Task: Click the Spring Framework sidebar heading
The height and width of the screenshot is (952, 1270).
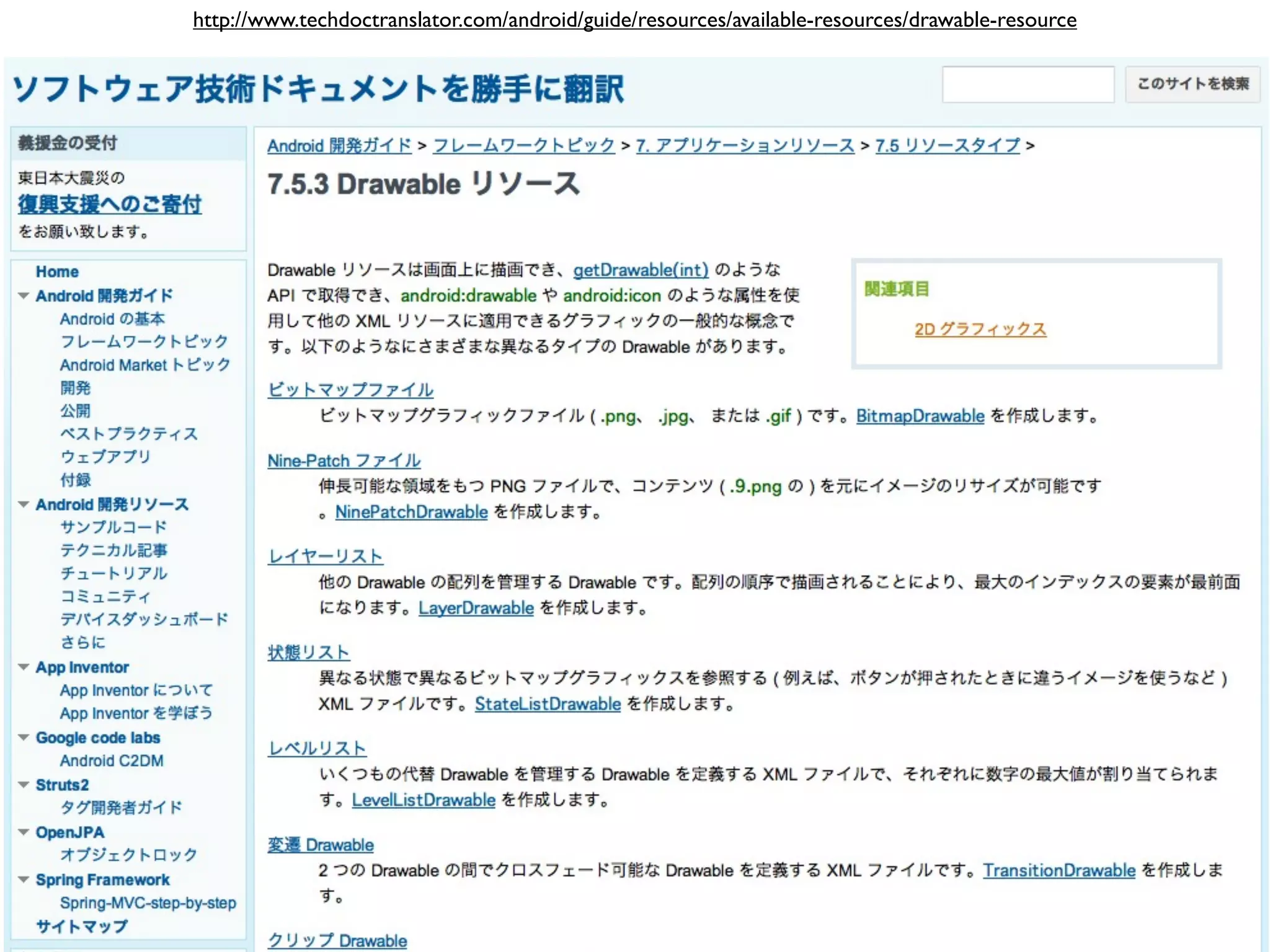Action: click(102, 879)
